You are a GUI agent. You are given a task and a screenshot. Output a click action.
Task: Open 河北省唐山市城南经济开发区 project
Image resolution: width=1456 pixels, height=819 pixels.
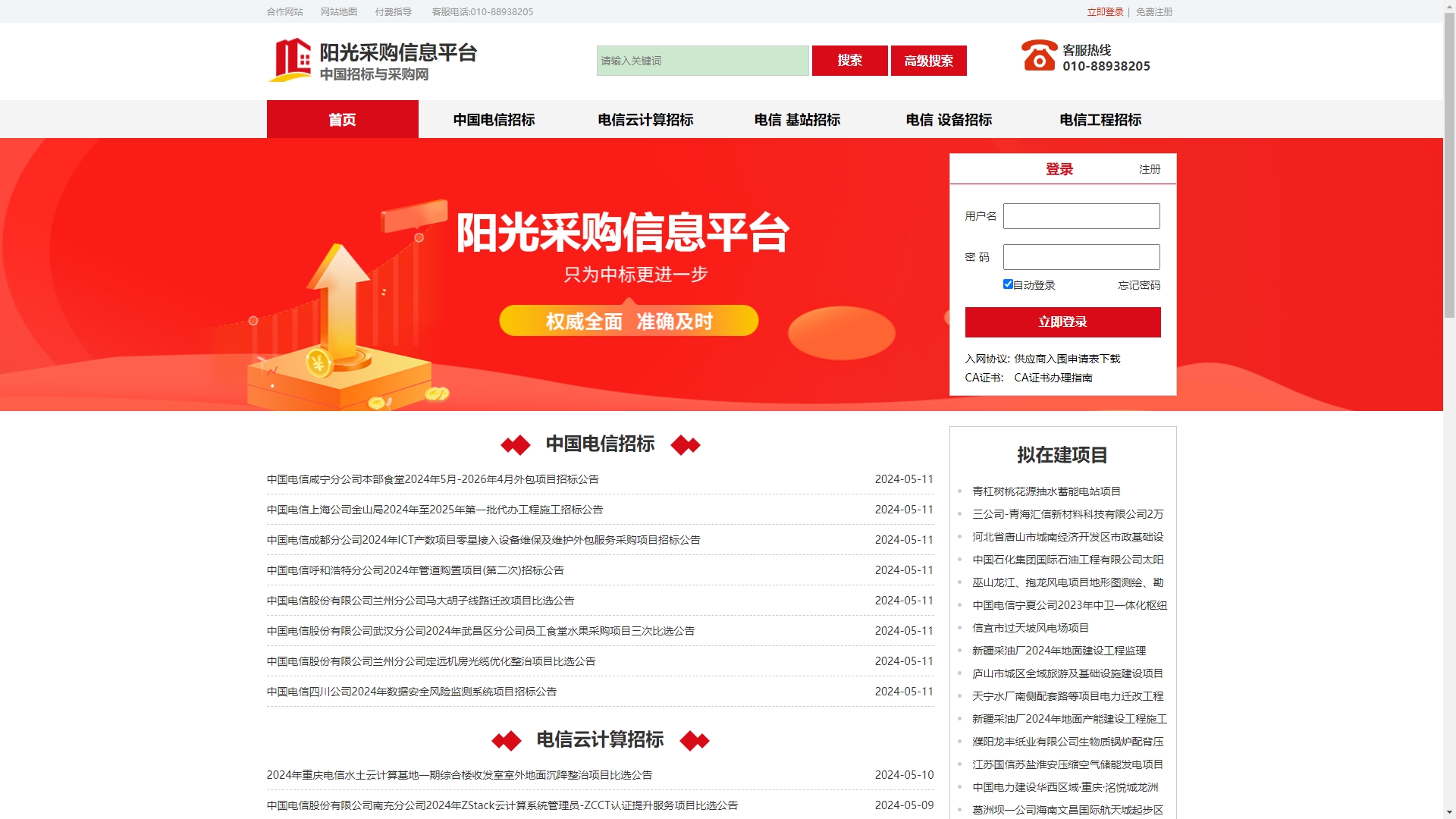point(1068,537)
